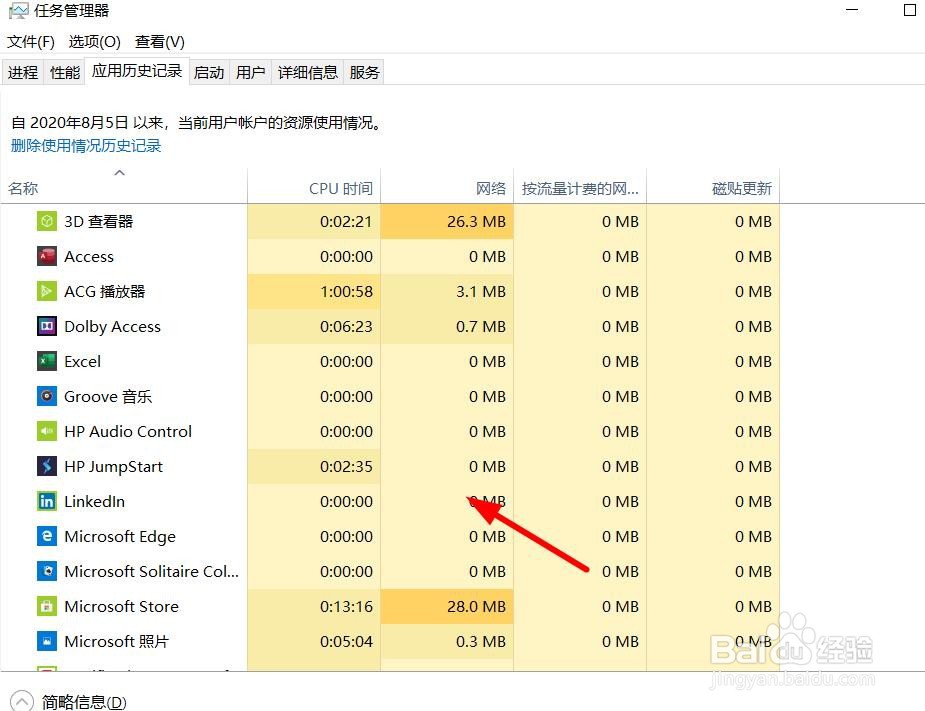Click the 3.1 MB network value
This screenshot has width=925, height=711.
[481, 291]
